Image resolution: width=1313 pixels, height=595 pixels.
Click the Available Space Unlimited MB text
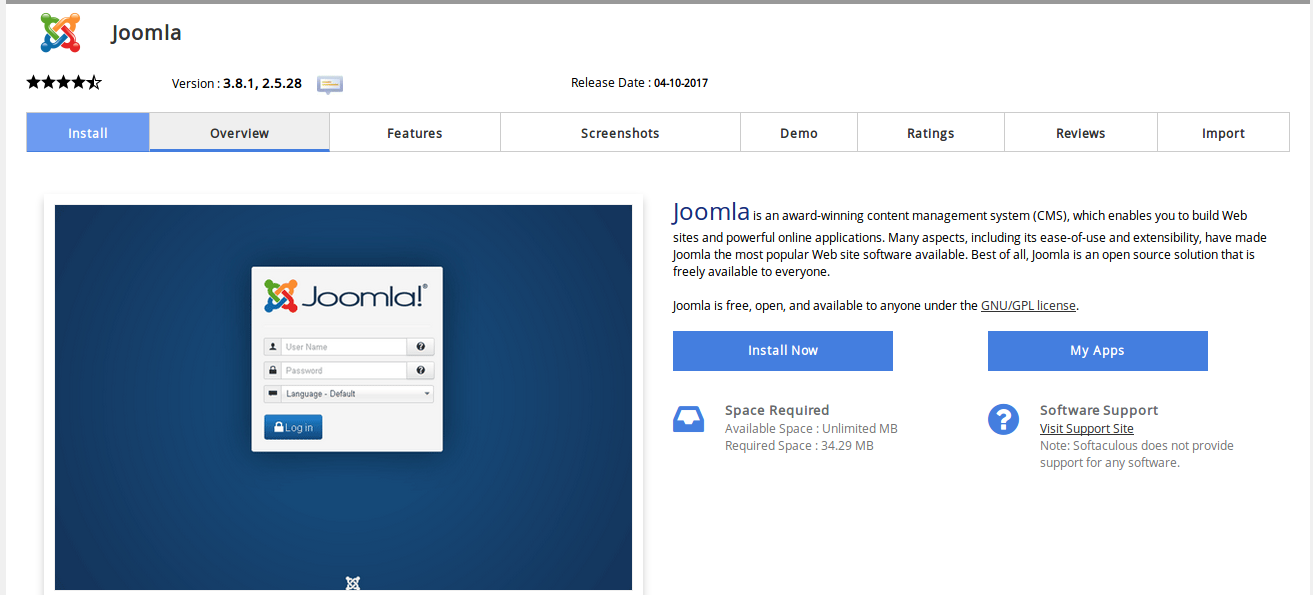pyautogui.click(x=811, y=429)
